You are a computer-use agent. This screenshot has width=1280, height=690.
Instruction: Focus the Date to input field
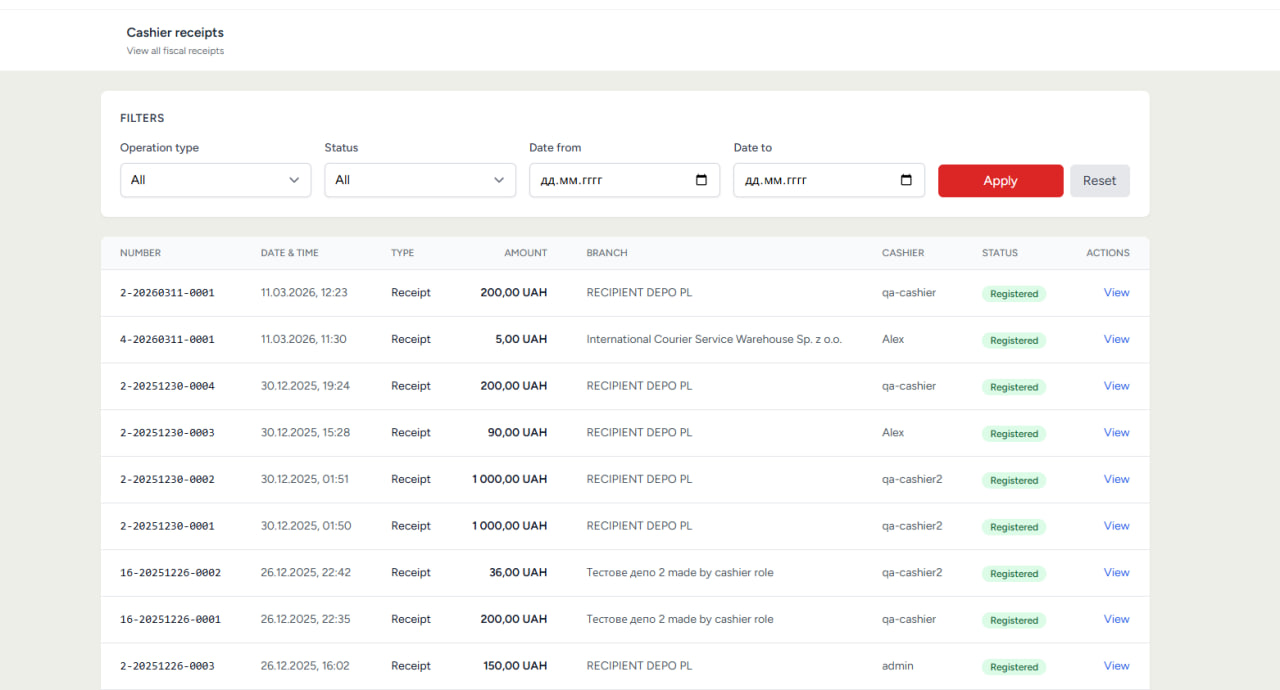[829, 180]
